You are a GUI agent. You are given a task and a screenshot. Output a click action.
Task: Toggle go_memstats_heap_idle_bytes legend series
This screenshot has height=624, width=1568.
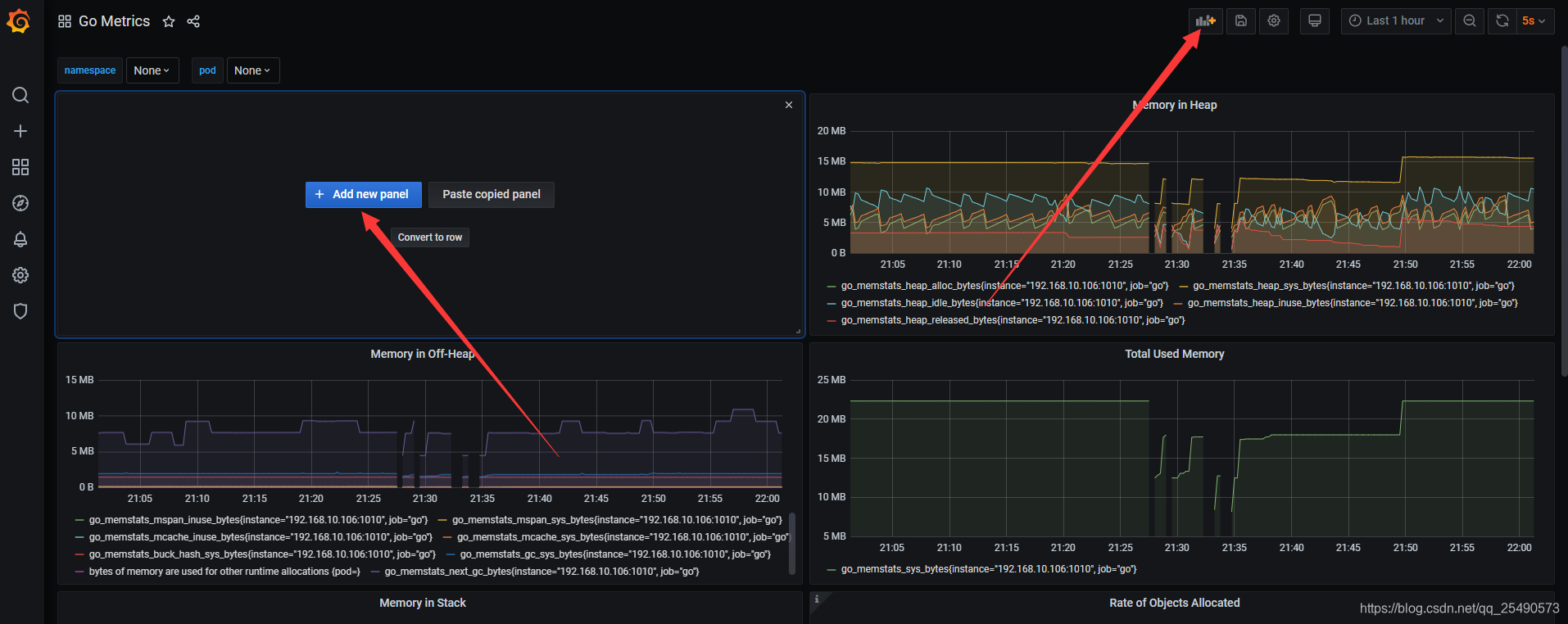click(1002, 303)
